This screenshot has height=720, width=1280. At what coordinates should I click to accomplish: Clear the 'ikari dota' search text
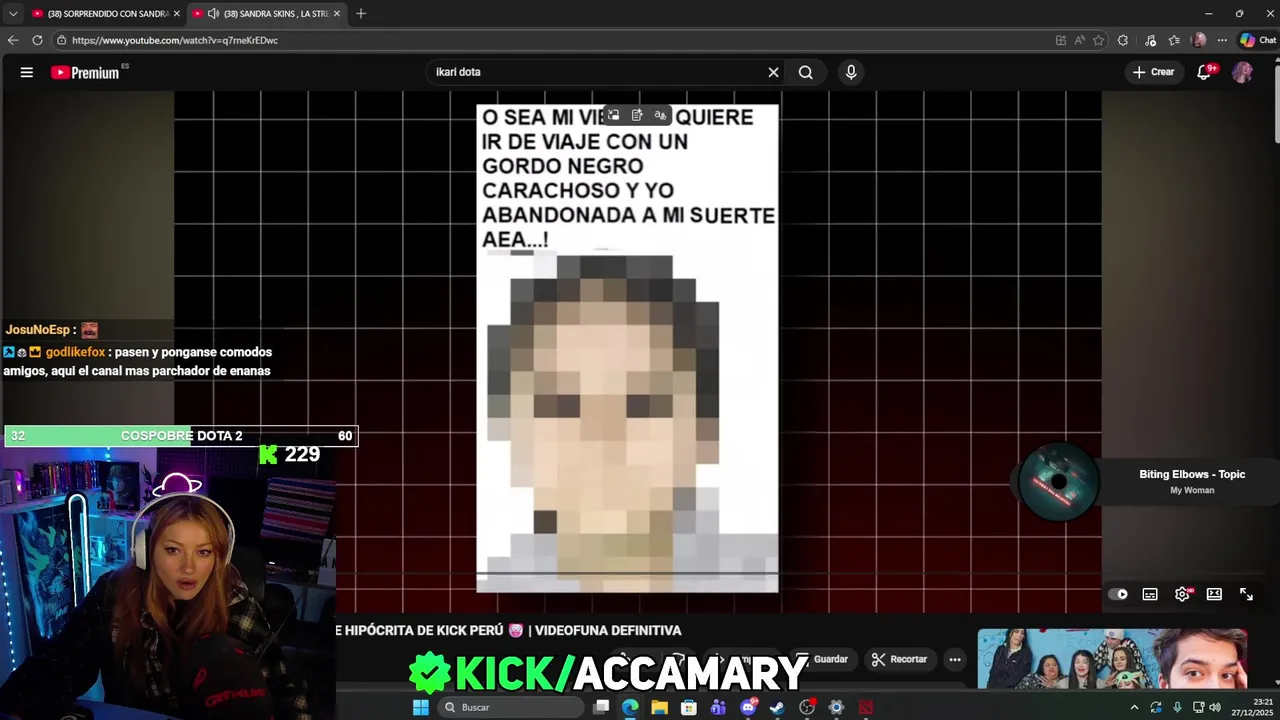[x=773, y=72]
